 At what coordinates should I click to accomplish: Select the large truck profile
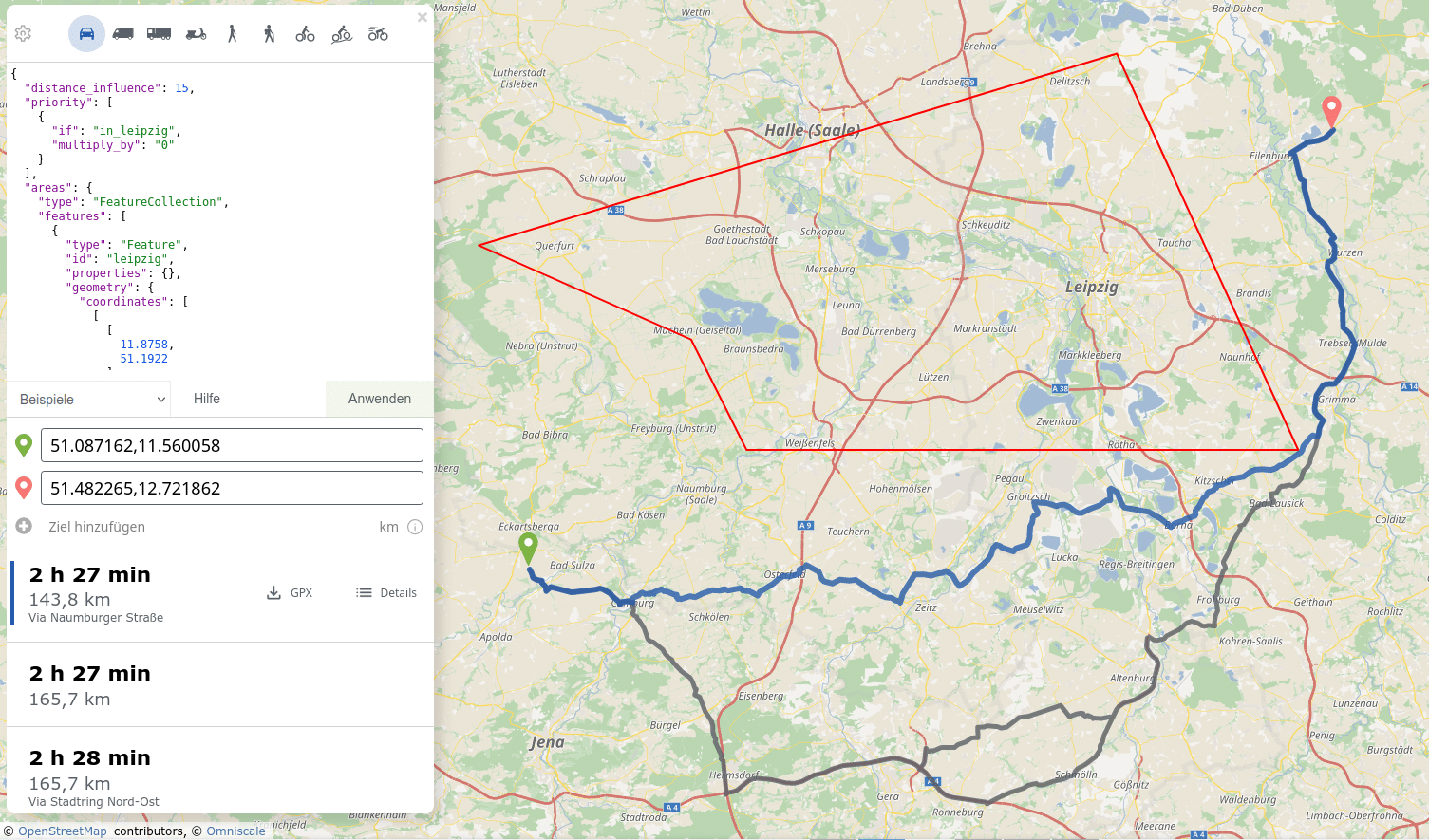(x=159, y=34)
